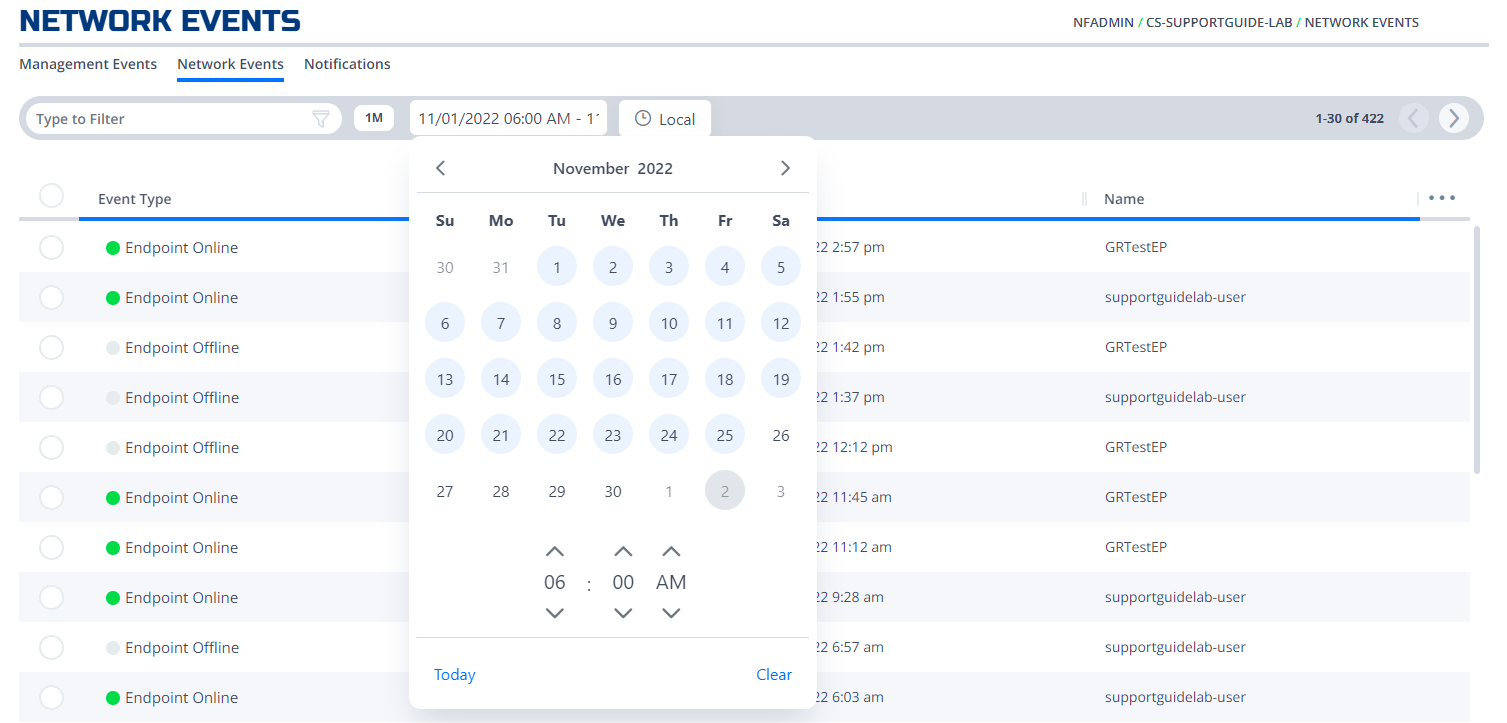Select the 1:42 pm Endpoint Offline row checkbox

51,347
